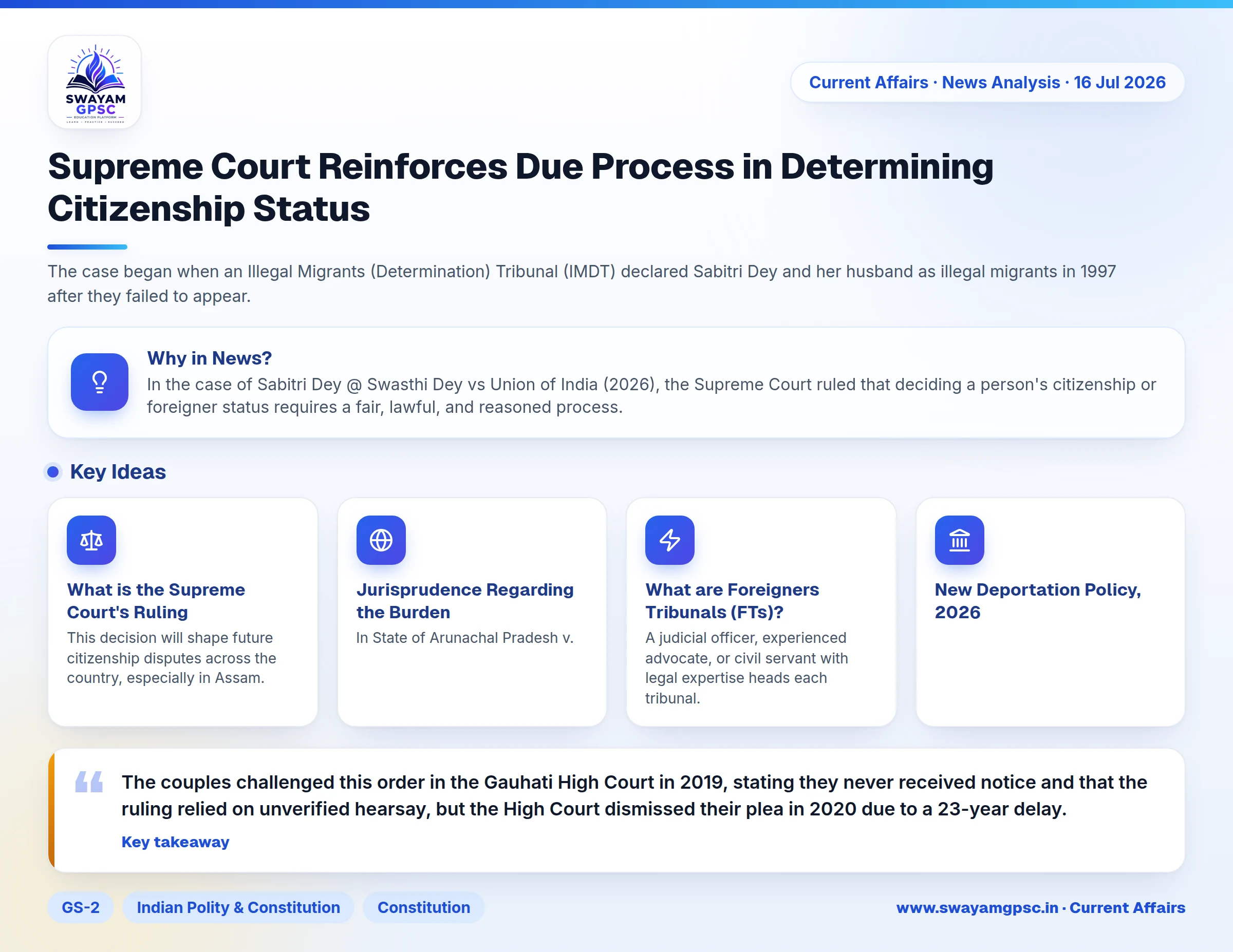Click the text 'In State of Arunachal Pradesh v.'
Screen dimensions: 1233x952
coord(465,638)
